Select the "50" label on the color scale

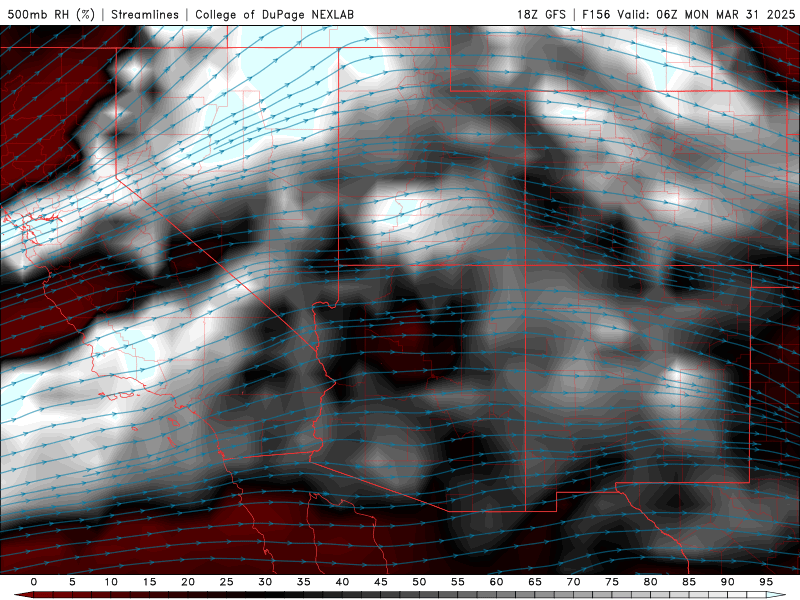419,582
